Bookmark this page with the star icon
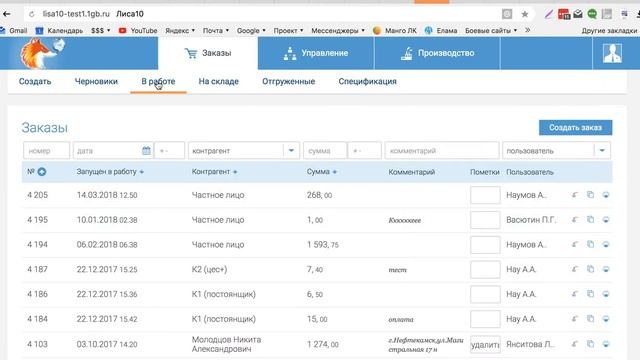 click(525, 14)
